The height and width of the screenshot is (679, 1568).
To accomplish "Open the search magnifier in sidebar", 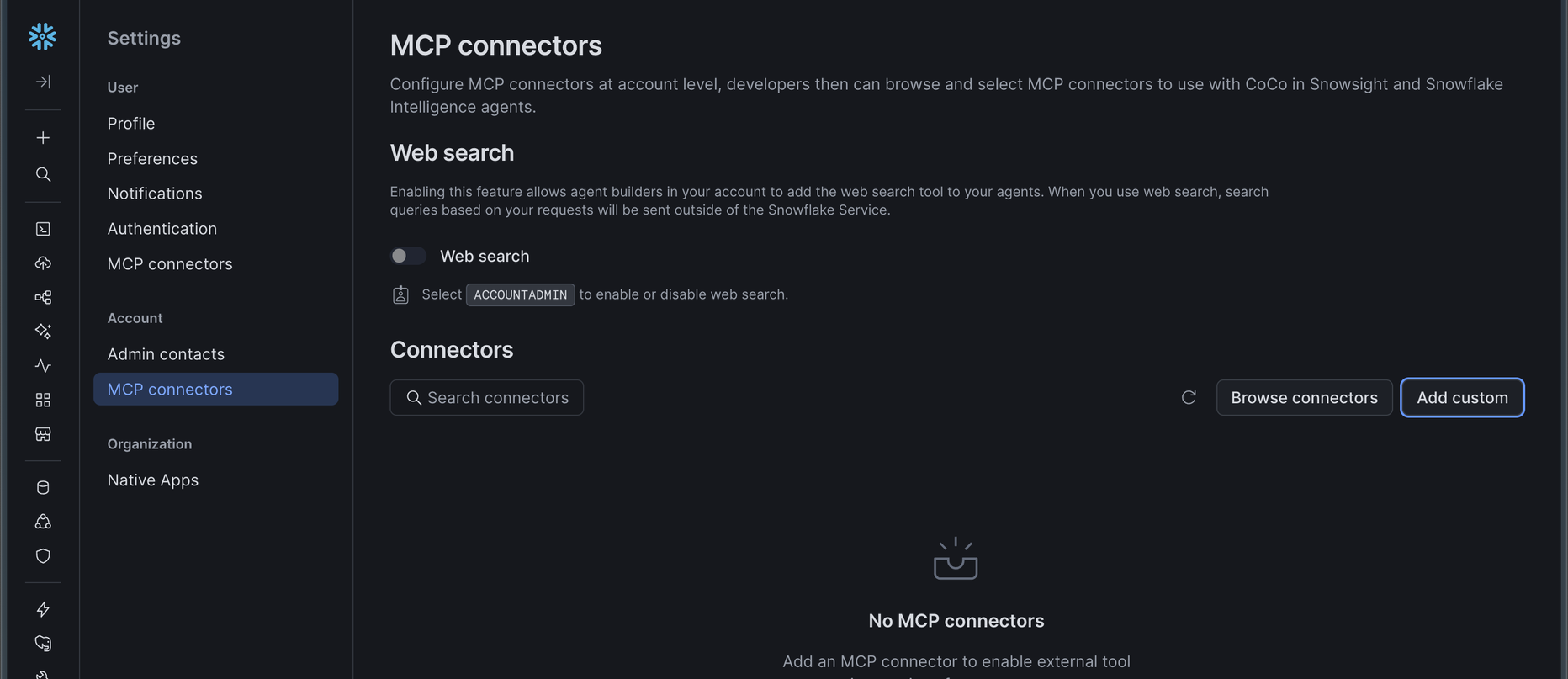I will coord(43,174).
